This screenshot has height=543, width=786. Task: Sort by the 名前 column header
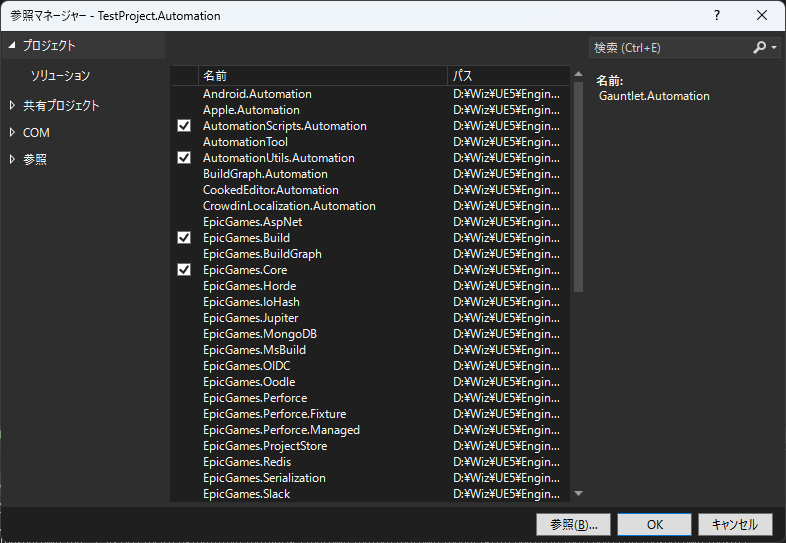tap(323, 76)
